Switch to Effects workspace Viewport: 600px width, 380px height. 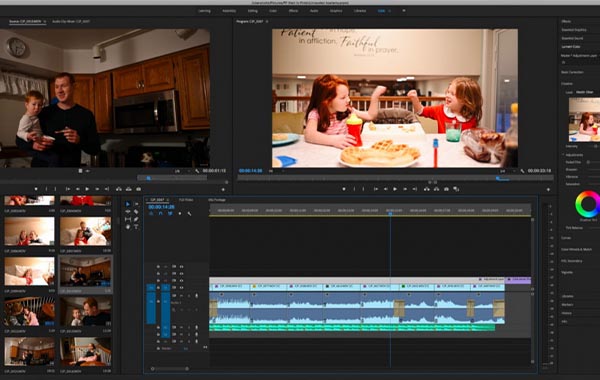tap(293, 11)
